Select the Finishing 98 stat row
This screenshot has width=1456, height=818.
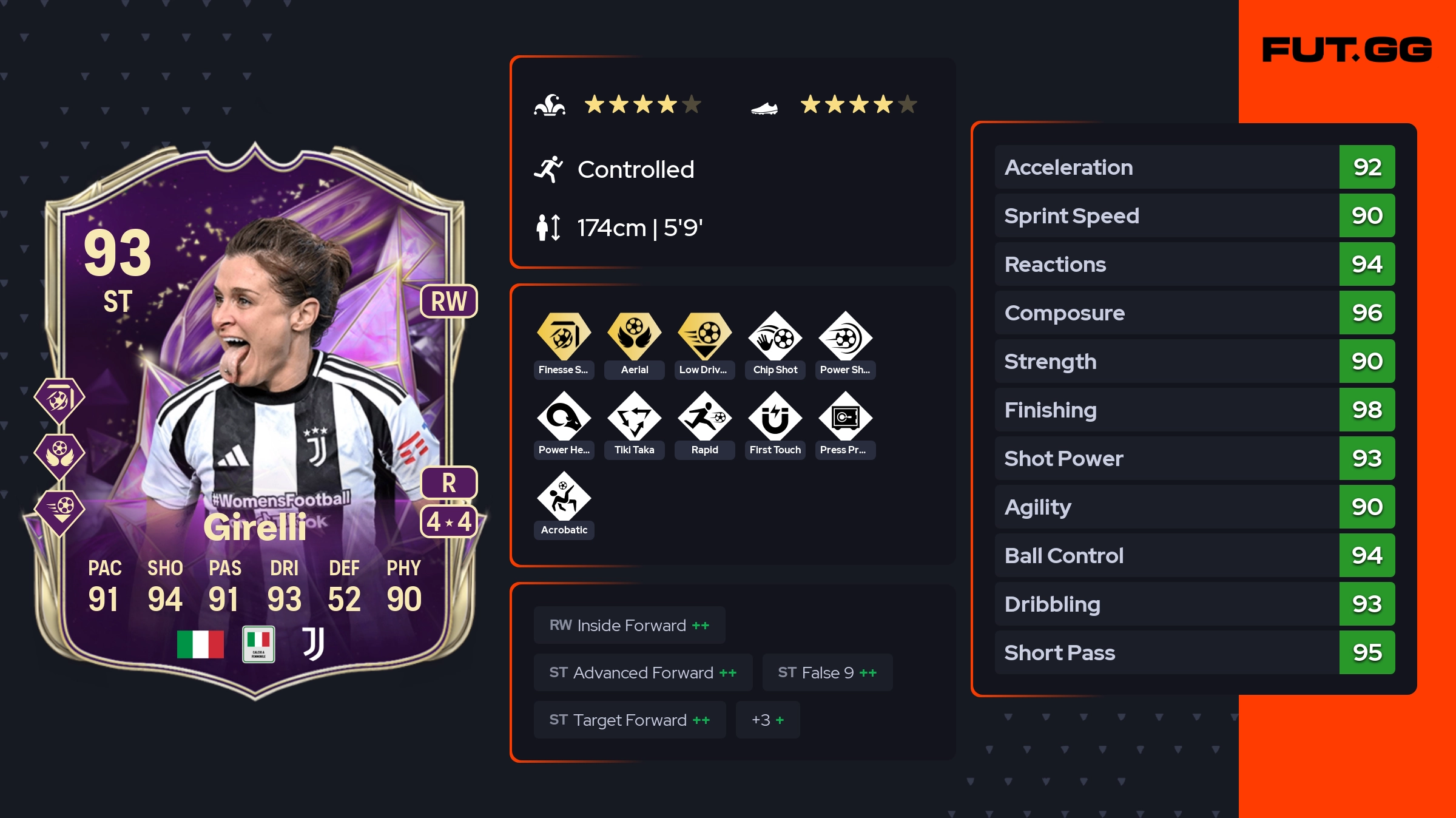pyautogui.click(x=1195, y=410)
